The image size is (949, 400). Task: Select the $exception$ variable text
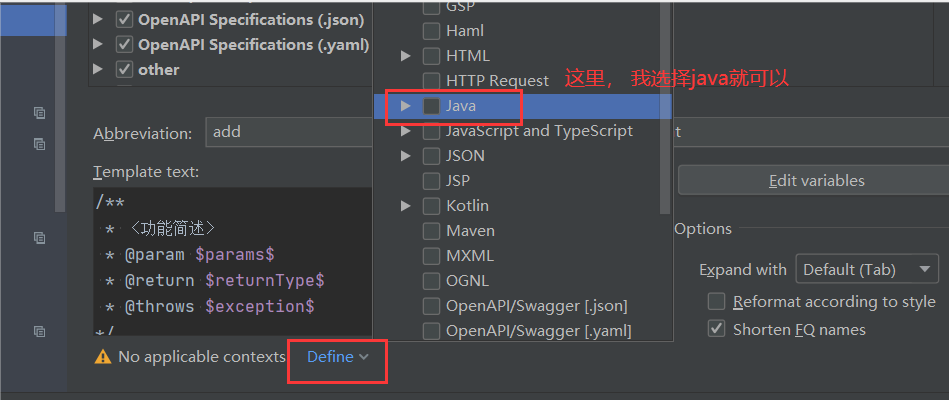coord(260,307)
